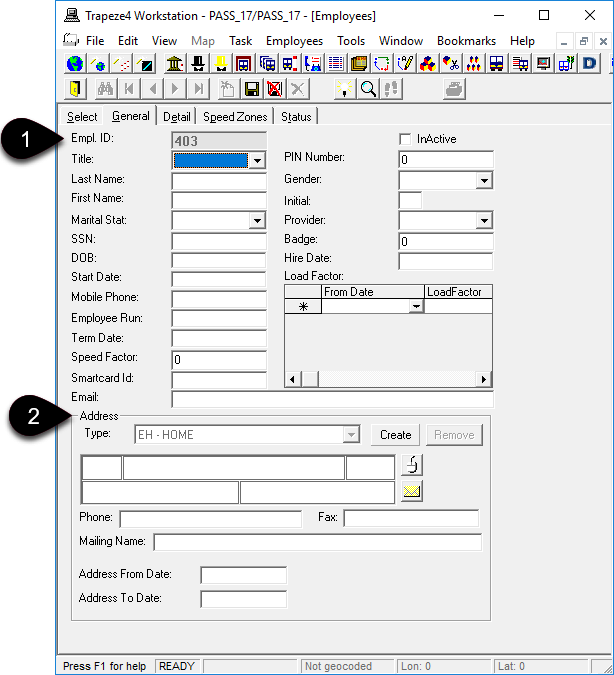Open the Provider dropdown
Viewport: 614px width, 675px height.
tap(484, 221)
